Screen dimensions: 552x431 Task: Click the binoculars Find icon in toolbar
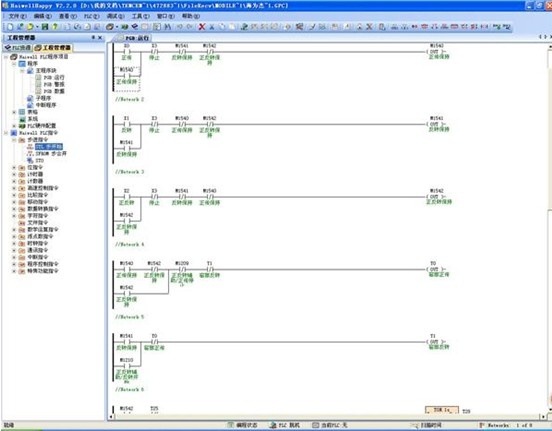coord(168,27)
